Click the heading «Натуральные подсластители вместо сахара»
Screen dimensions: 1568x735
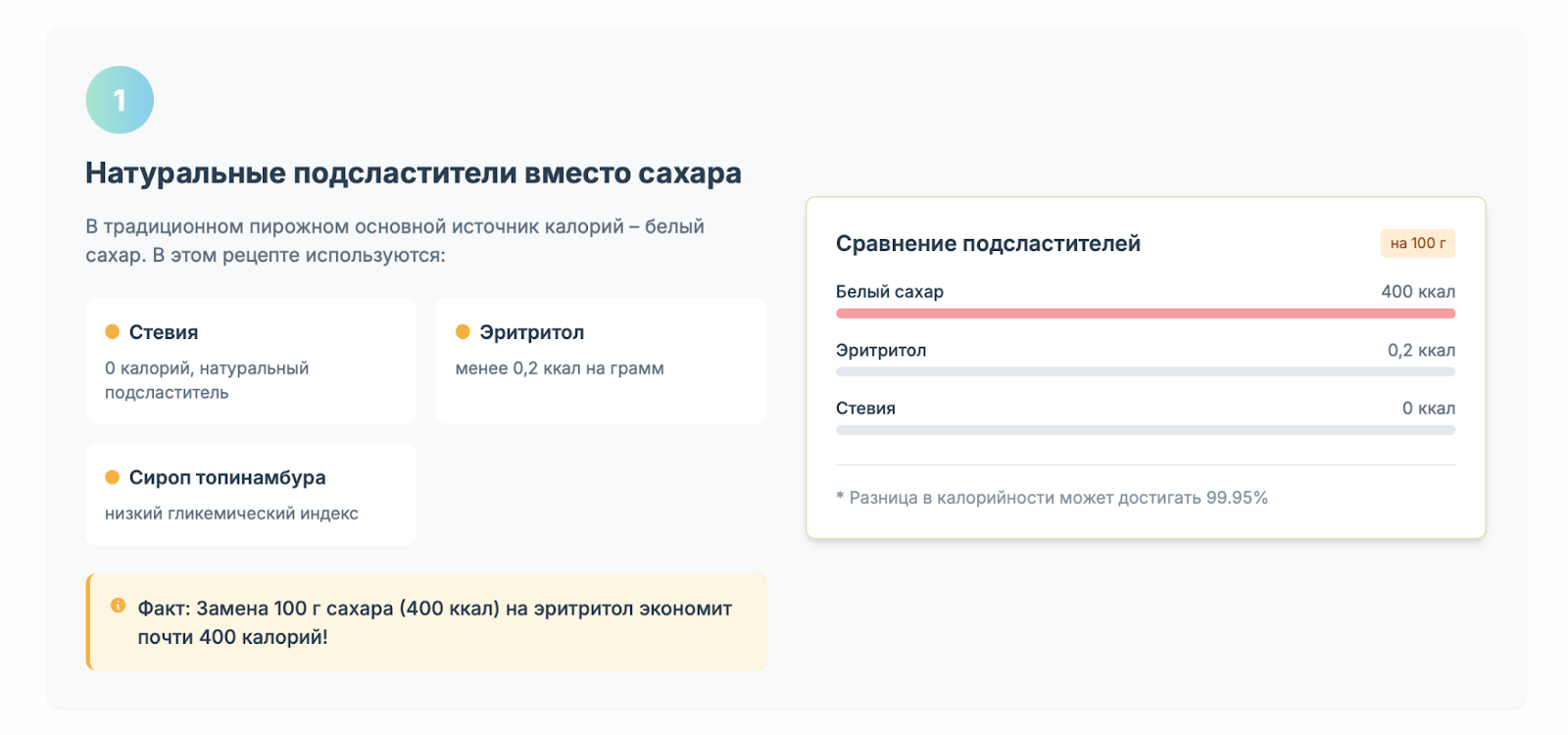coord(413,173)
